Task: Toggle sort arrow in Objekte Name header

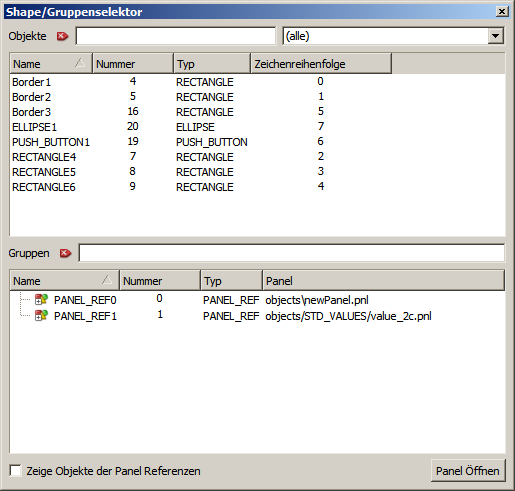Action: click(x=80, y=63)
